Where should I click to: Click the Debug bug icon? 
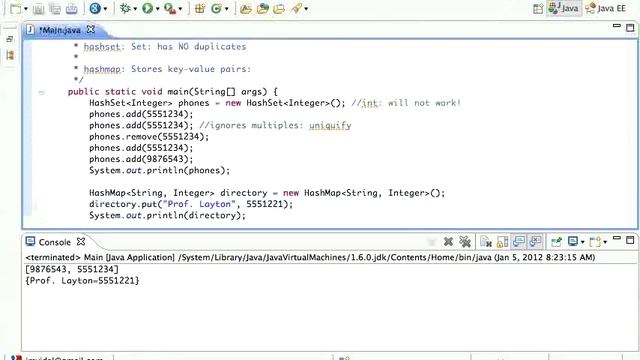coord(124,8)
